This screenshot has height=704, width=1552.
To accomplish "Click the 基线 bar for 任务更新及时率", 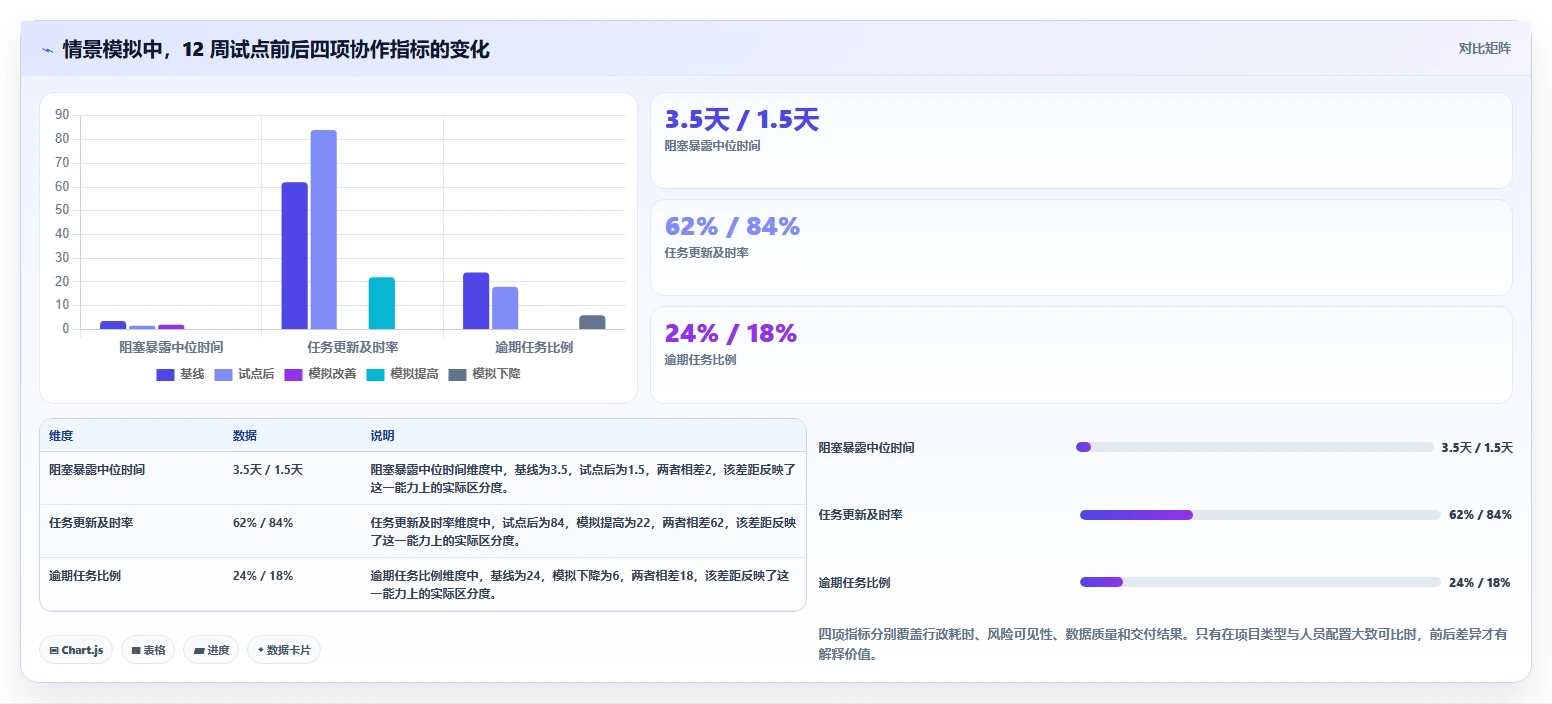I will coord(294,255).
